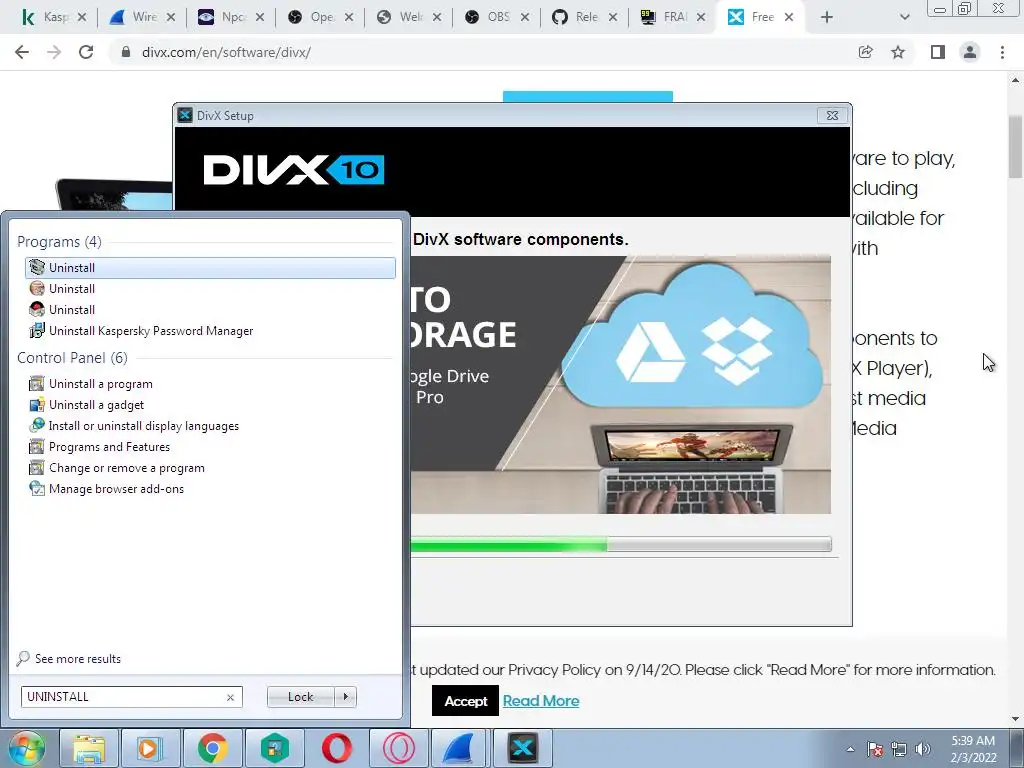The image size is (1024, 768).
Task: Expand the shutdown options arrow next to Lock
Action: coord(345,697)
